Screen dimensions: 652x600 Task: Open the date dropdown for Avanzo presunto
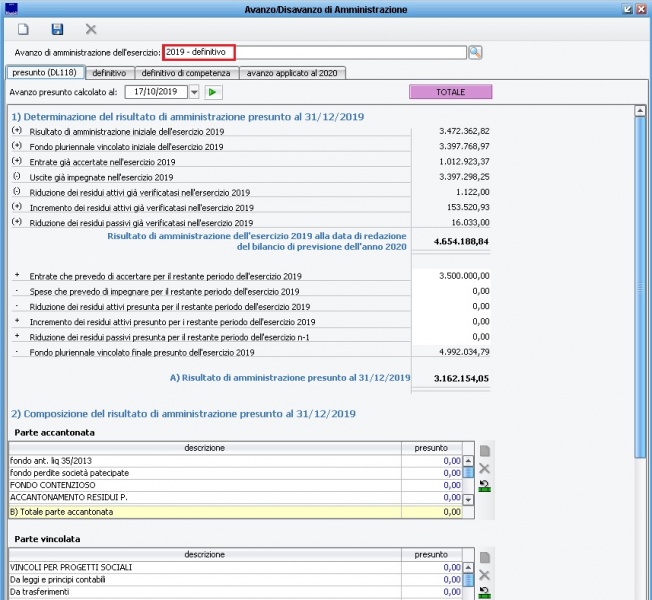pos(193,92)
